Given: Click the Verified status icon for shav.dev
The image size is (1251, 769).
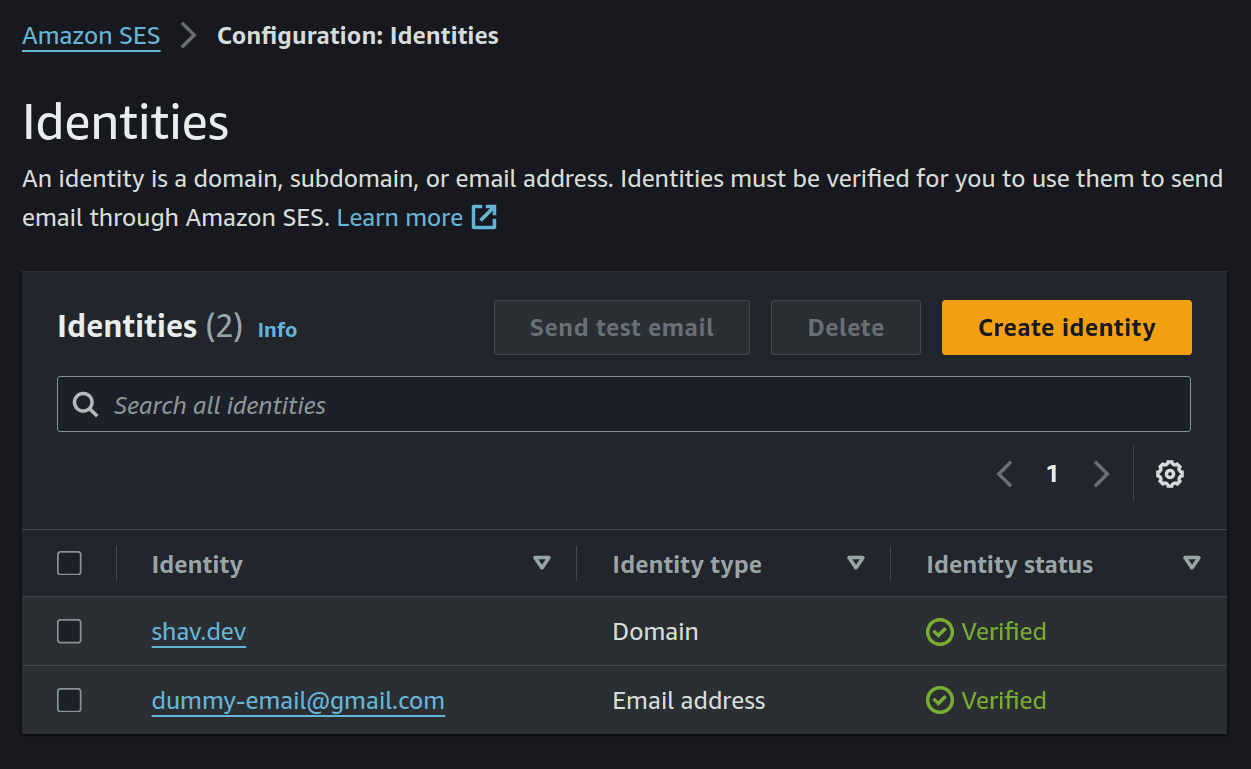Looking at the screenshot, I should pos(939,631).
